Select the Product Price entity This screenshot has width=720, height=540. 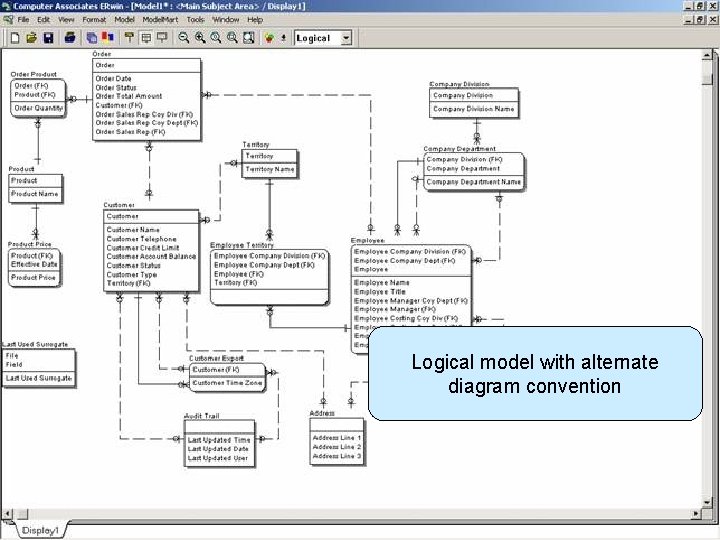coord(34,268)
